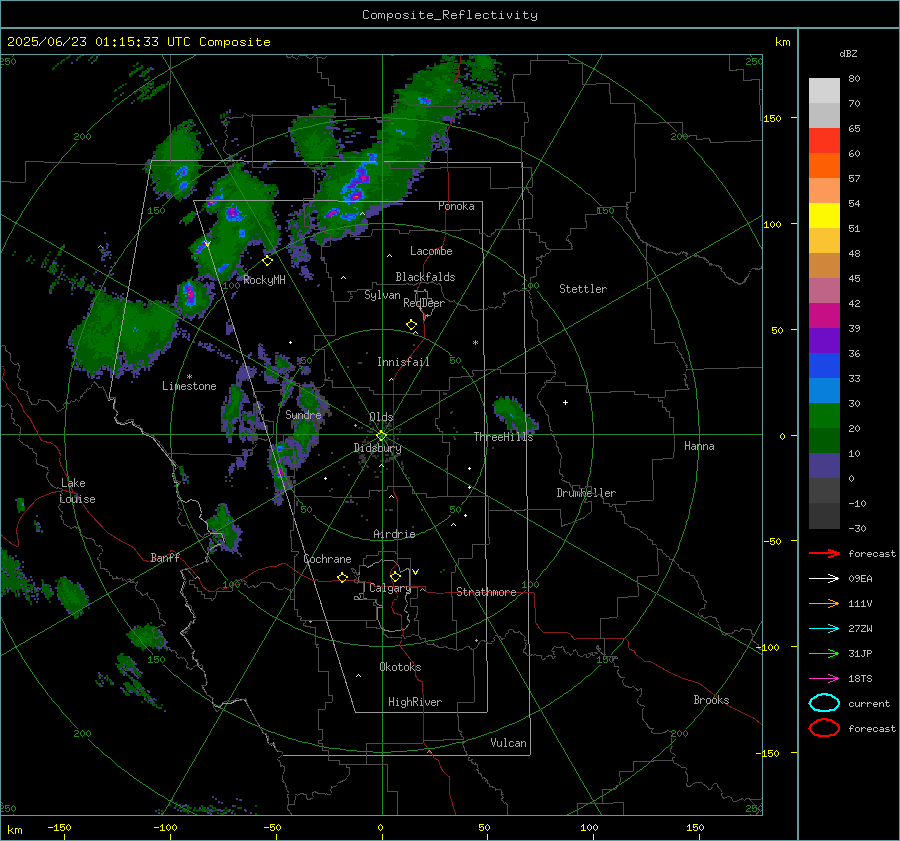The height and width of the screenshot is (841, 900).
Task: Pick the light blue 30-33 dBZ swatch
Action: [x=824, y=391]
